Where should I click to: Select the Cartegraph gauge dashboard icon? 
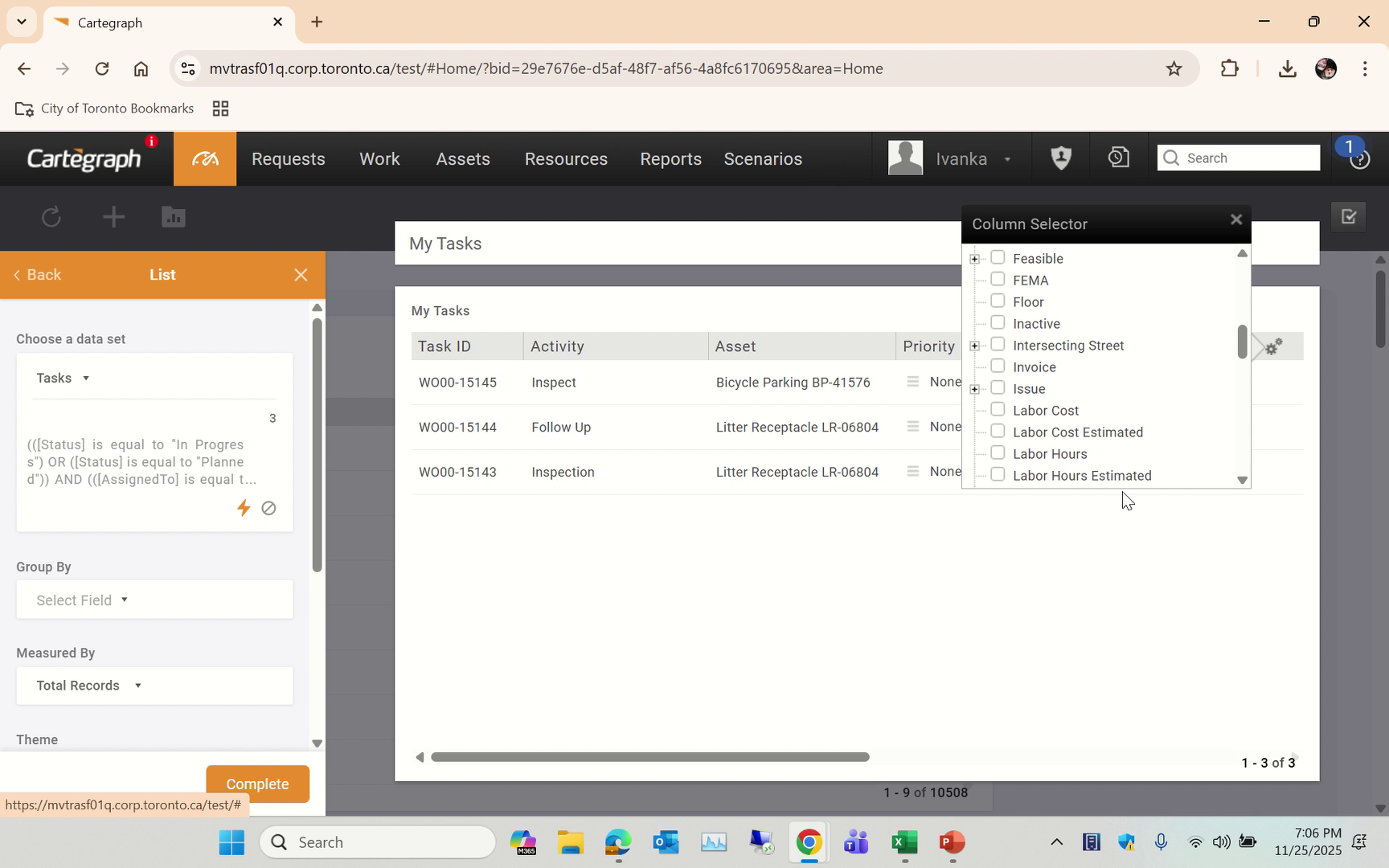(x=204, y=158)
